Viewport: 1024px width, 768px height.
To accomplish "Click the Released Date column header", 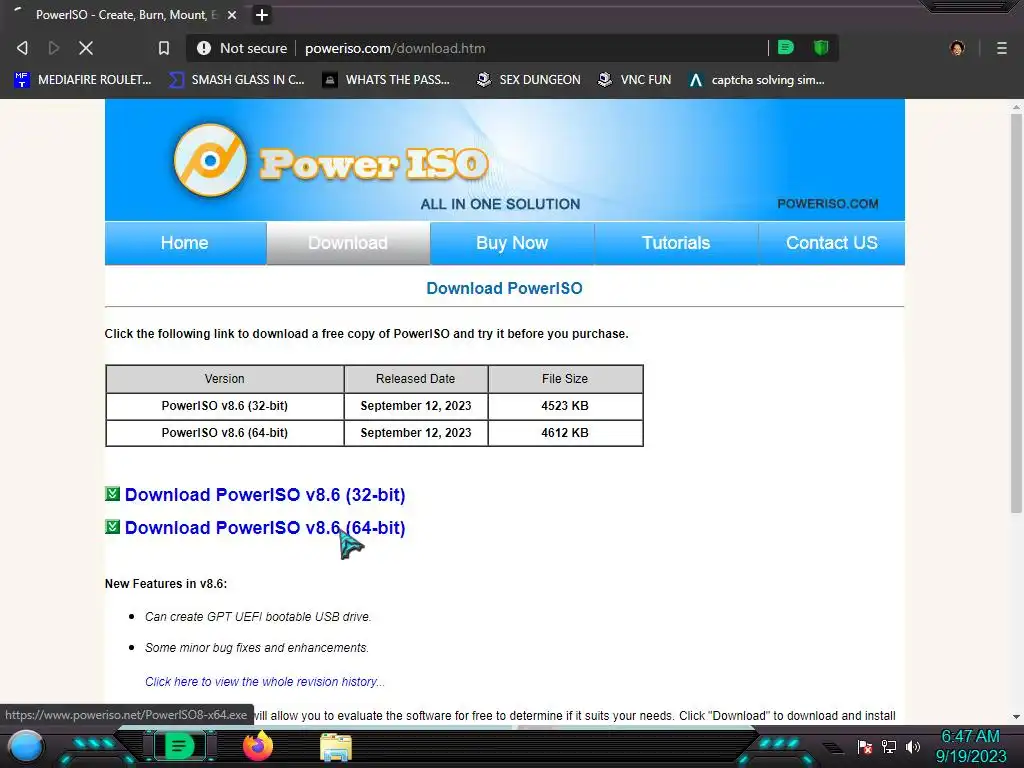I will click(415, 379).
